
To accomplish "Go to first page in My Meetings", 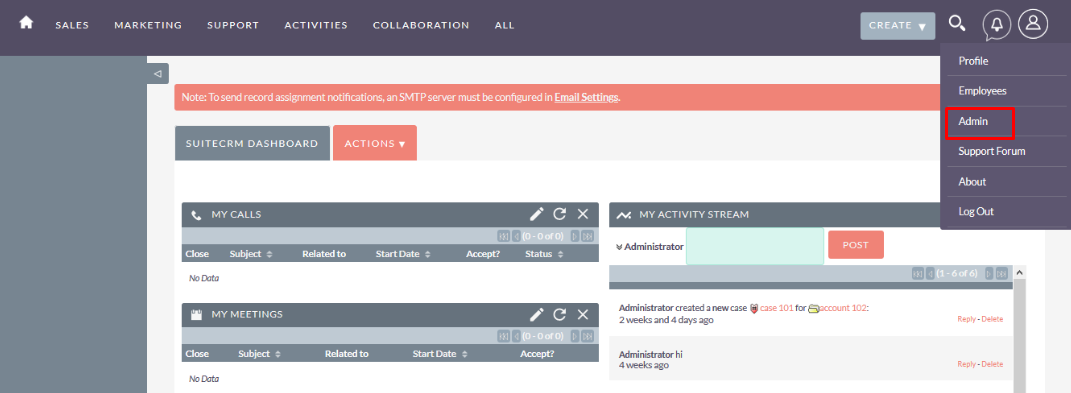I will coord(504,336).
